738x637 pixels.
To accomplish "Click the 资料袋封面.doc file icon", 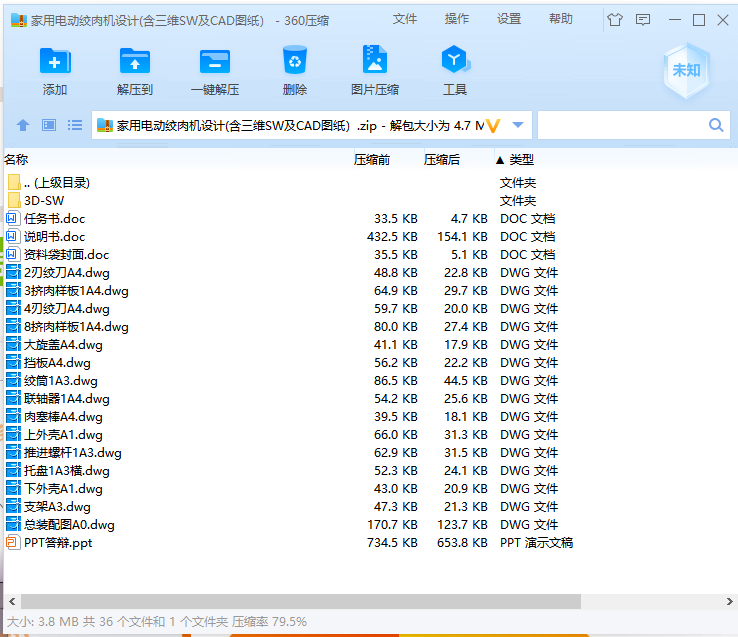I will [x=13, y=255].
